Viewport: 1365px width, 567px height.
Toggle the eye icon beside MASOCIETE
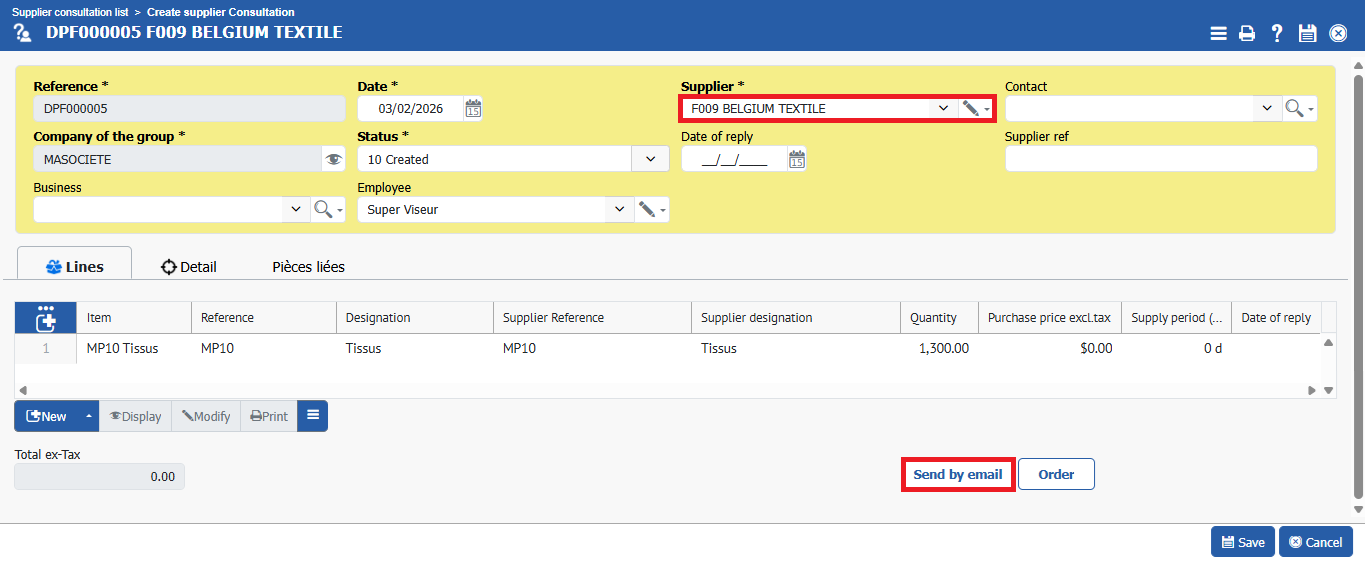click(x=334, y=159)
